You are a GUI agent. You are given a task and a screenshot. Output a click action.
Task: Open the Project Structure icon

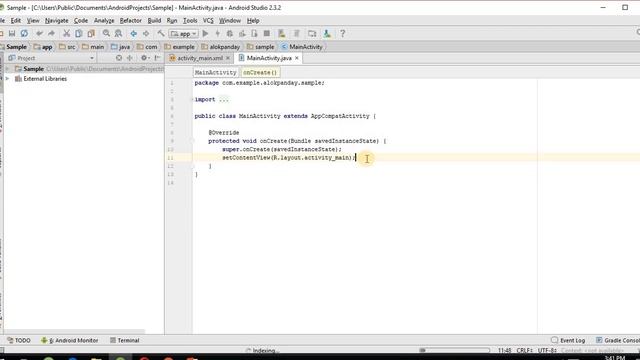click(312, 33)
